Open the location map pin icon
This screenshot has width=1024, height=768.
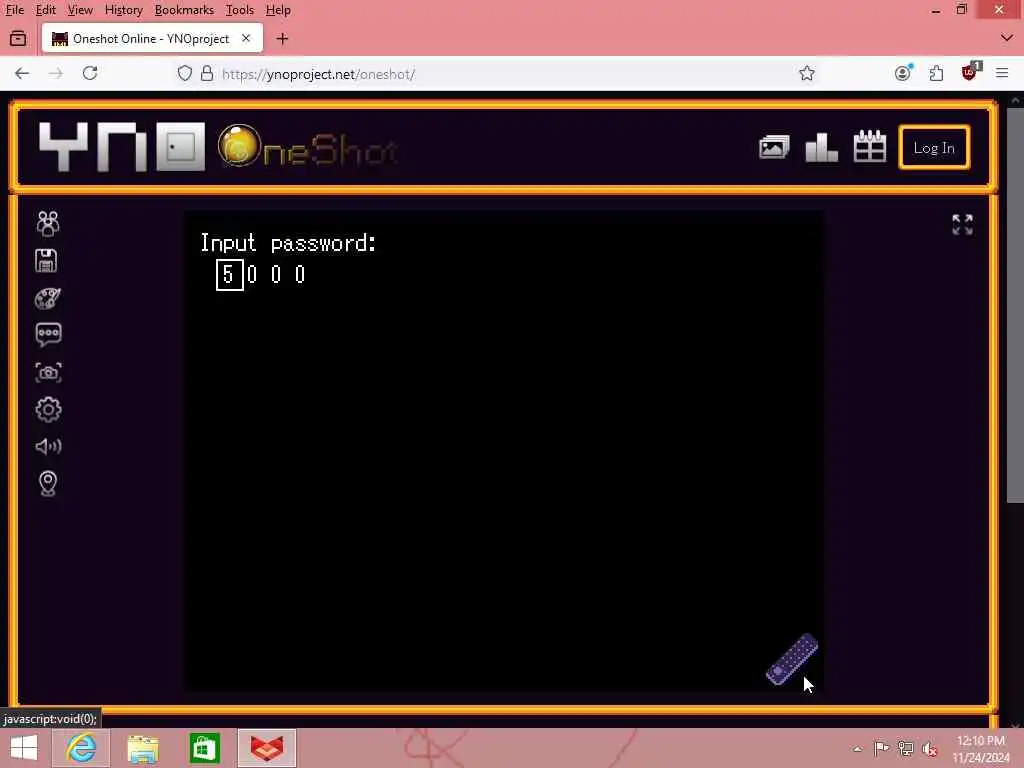(x=48, y=484)
